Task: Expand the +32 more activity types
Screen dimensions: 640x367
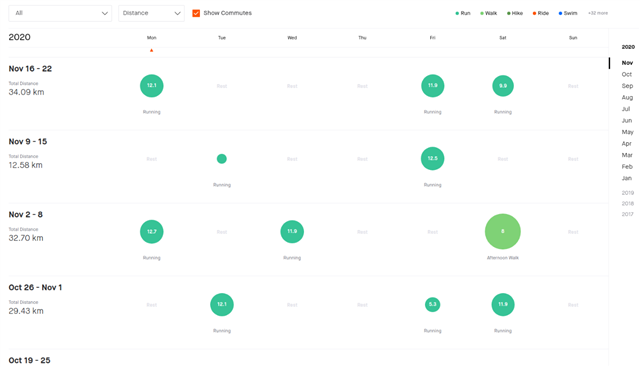Action: pyautogui.click(x=598, y=13)
